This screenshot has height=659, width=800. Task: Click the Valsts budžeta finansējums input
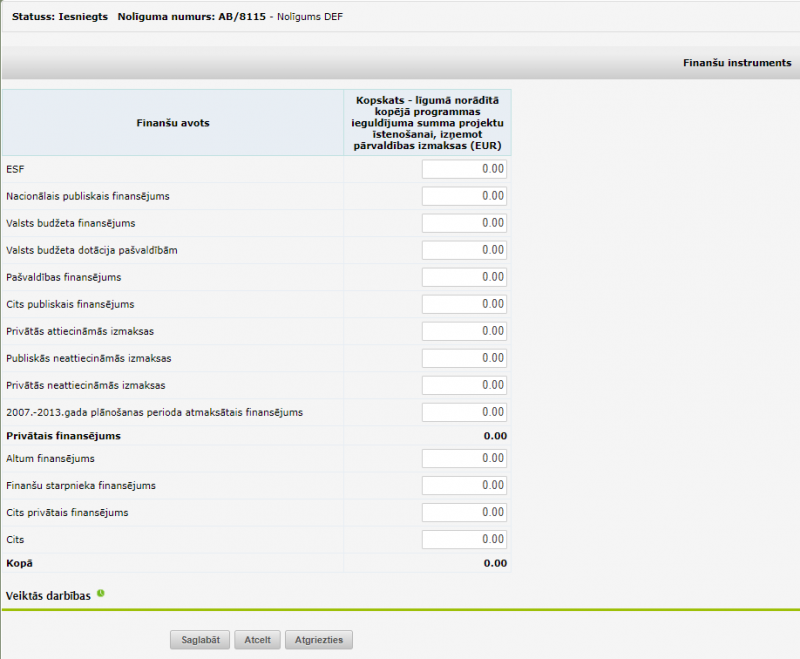tap(464, 223)
